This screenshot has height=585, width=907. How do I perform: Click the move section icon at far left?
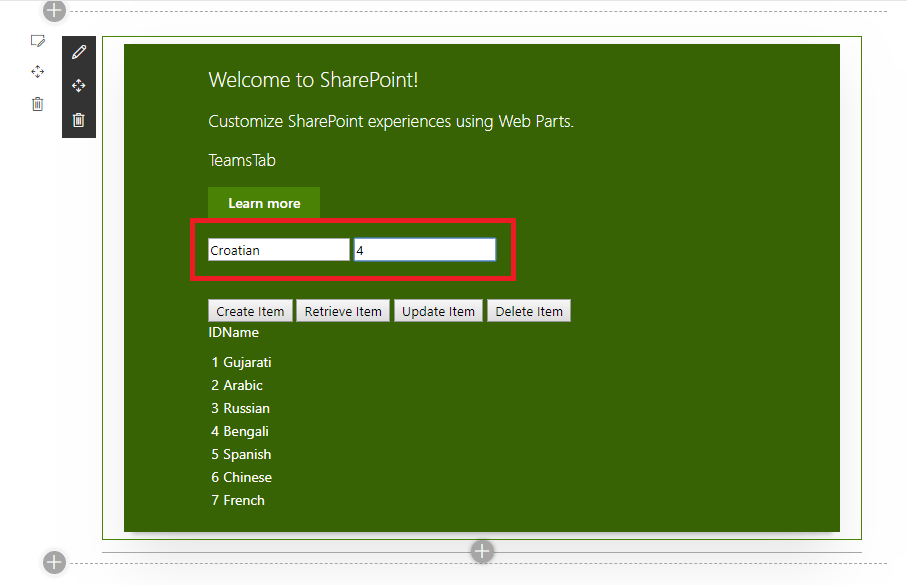tap(38, 72)
